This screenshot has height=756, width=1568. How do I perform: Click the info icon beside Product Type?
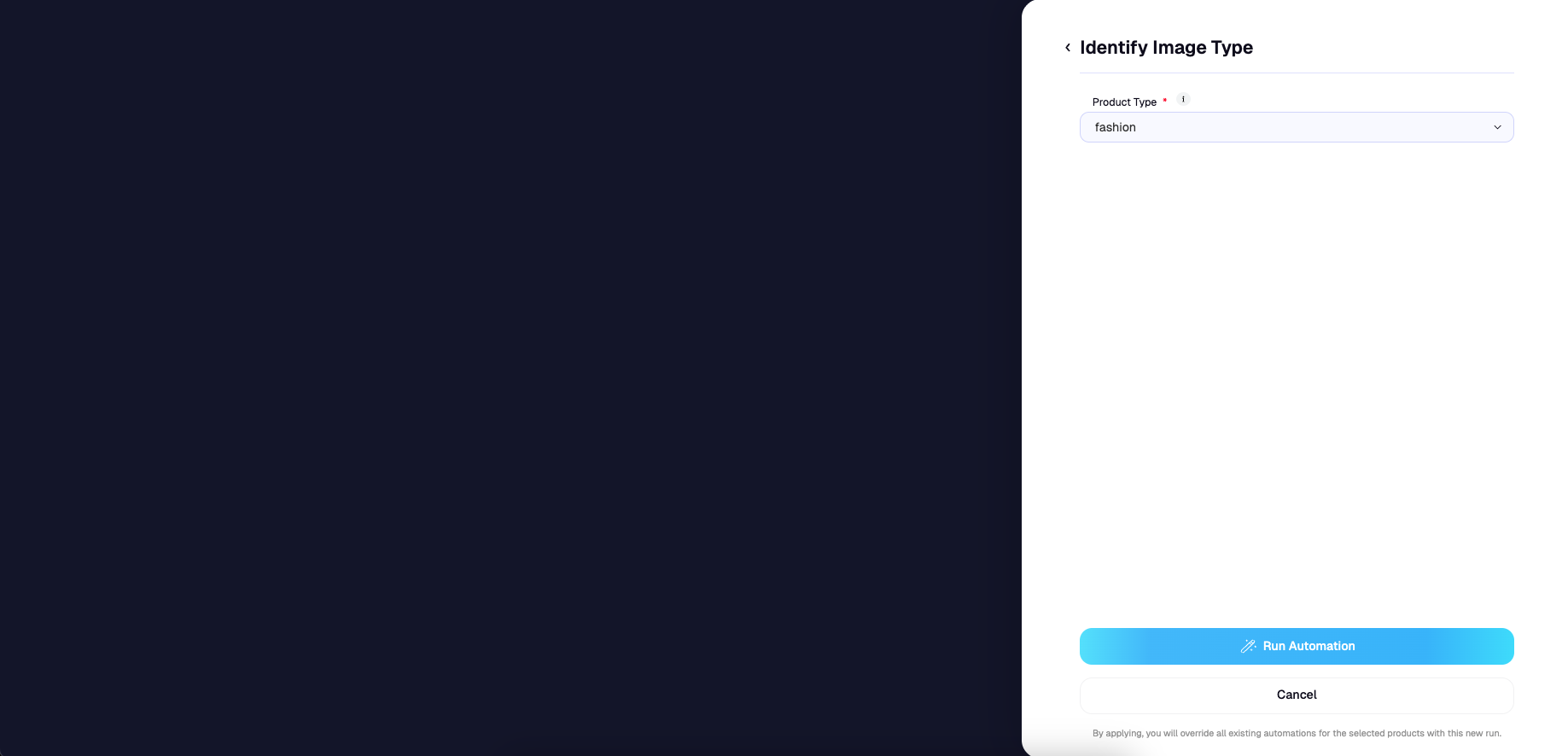point(1183,99)
